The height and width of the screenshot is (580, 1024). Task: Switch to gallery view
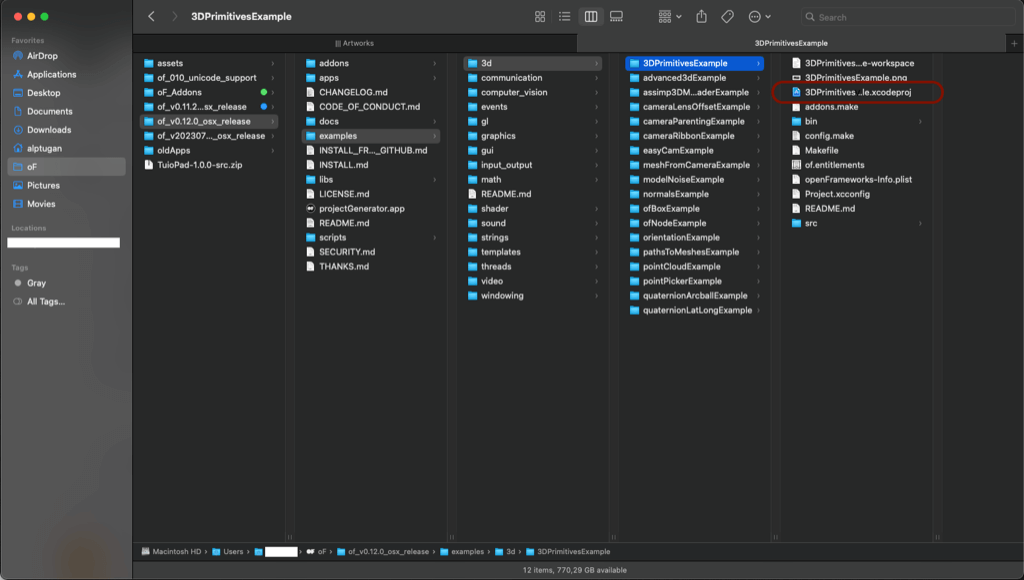point(616,17)
